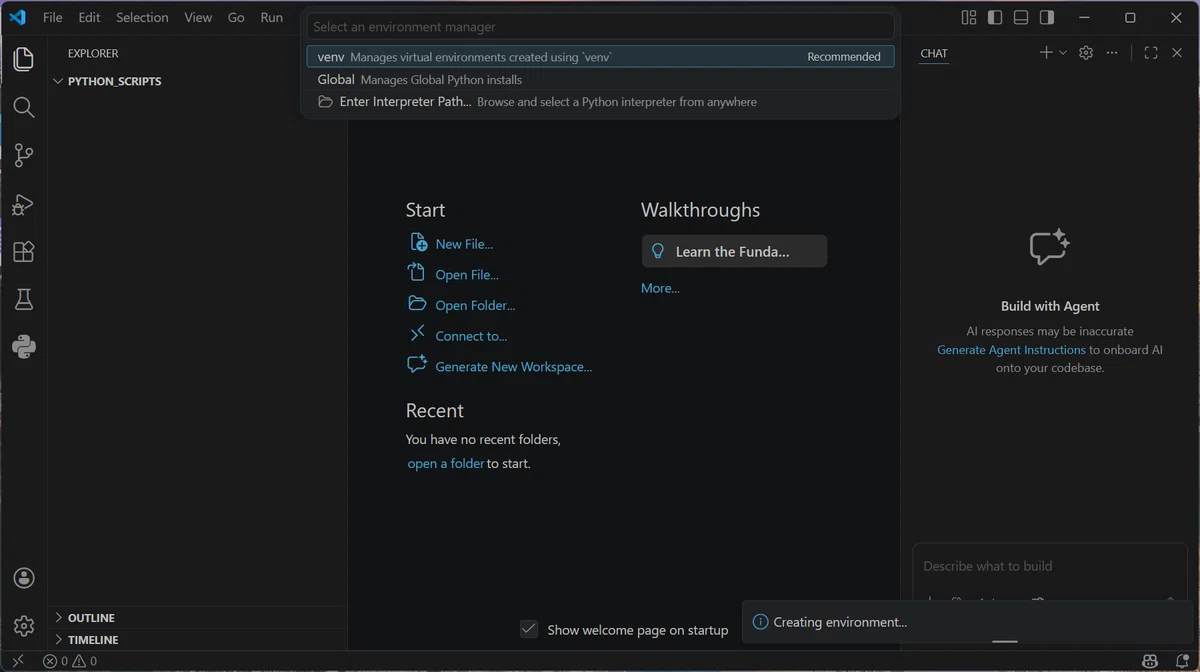Viewport: 1200px width, 672px height.
Task: Click Connect to link under Start
Action: pos(471,336)
